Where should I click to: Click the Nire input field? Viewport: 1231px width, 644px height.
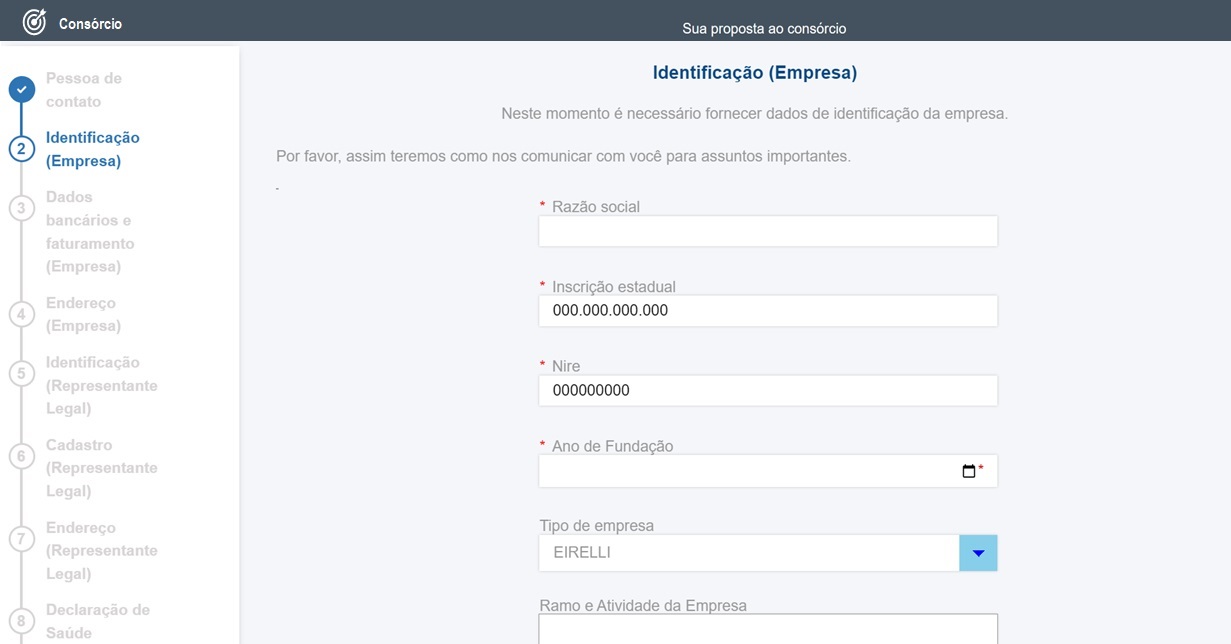coord(767,390)
